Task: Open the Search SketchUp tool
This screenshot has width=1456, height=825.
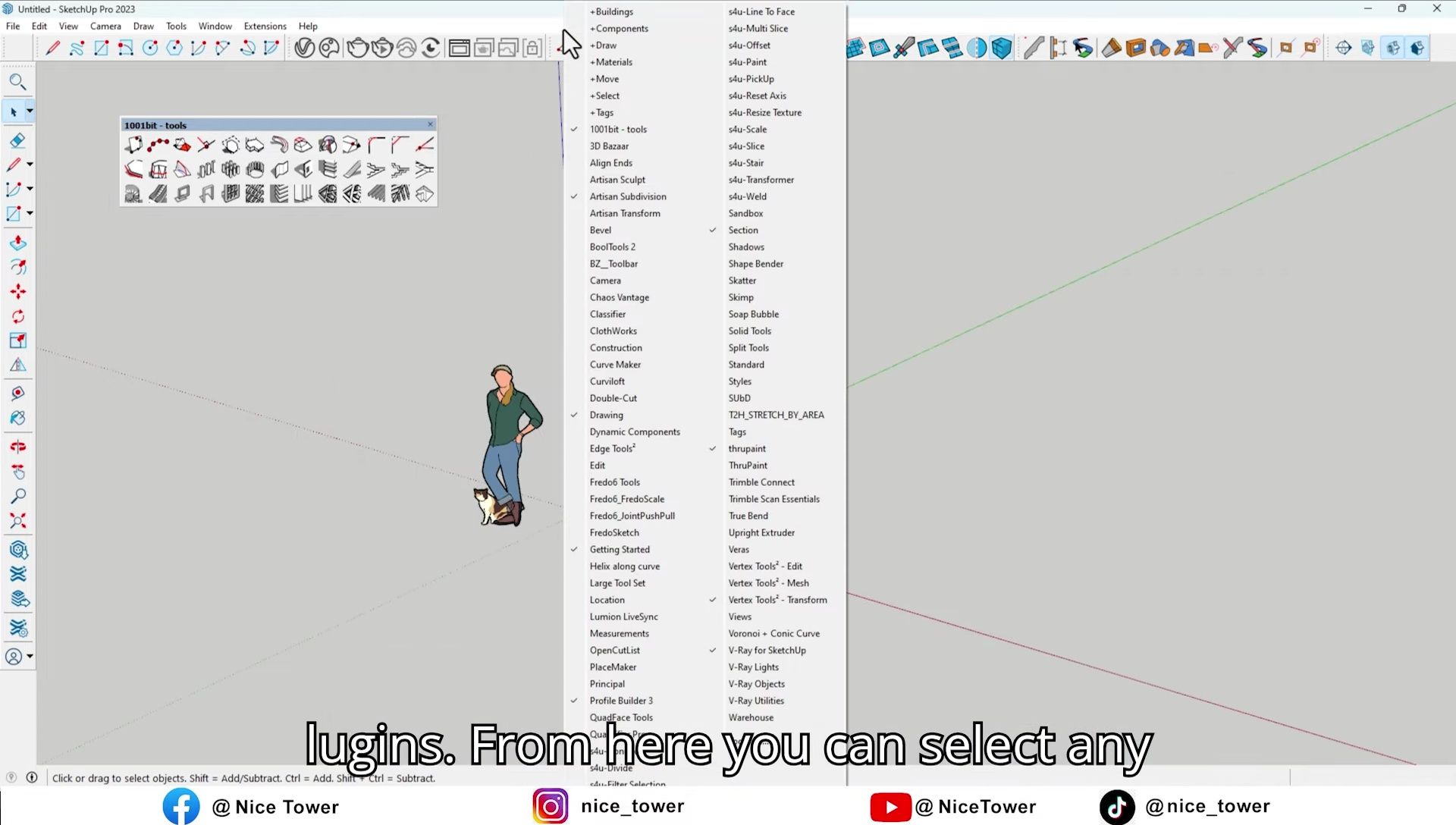Action: pyautogui.click(x=17, y=82)
